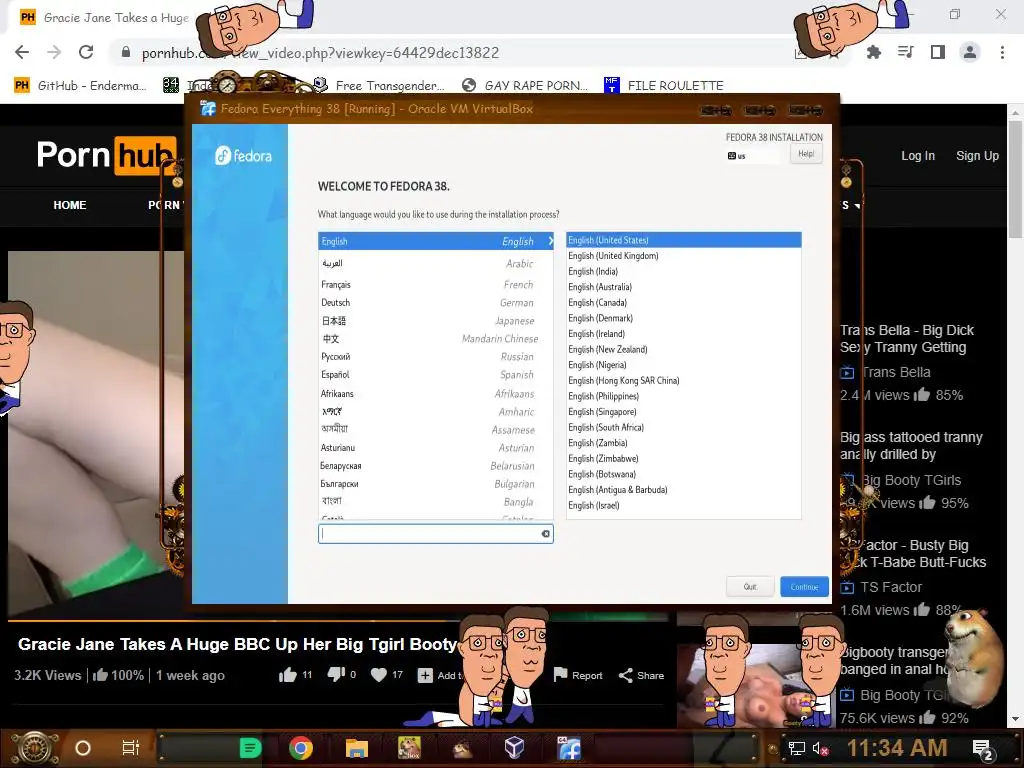This screenshot has height=768, width=1024.
Task: Click the Log In link on the webpage
Action: pos(918,155)
